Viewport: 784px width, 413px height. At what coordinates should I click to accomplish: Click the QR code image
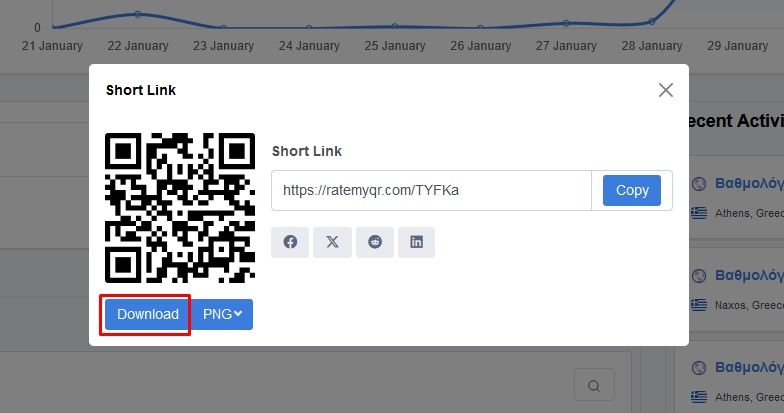tap(180, 208)
